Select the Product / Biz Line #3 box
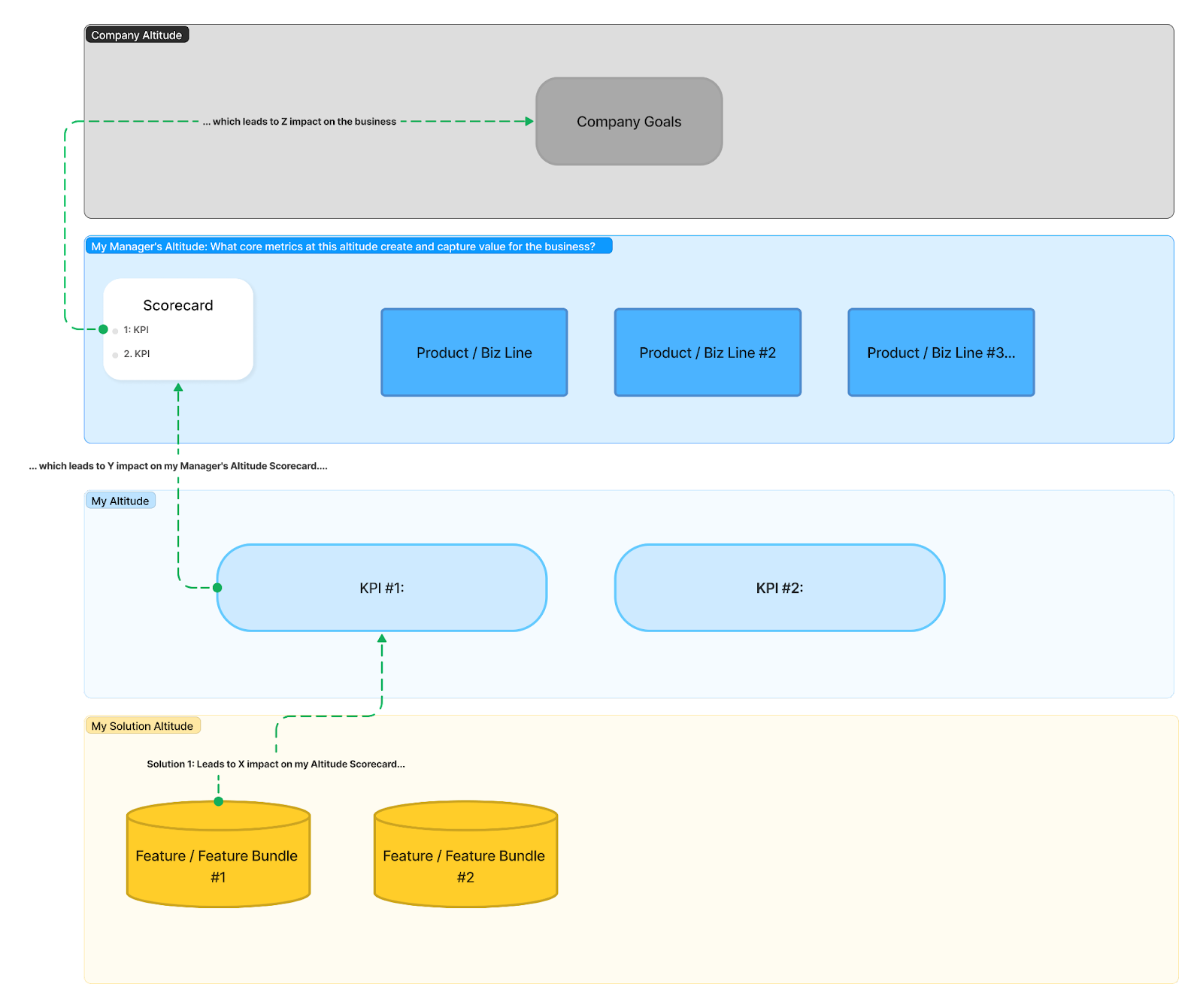1203x1008 pixels. tap(941, 352)
